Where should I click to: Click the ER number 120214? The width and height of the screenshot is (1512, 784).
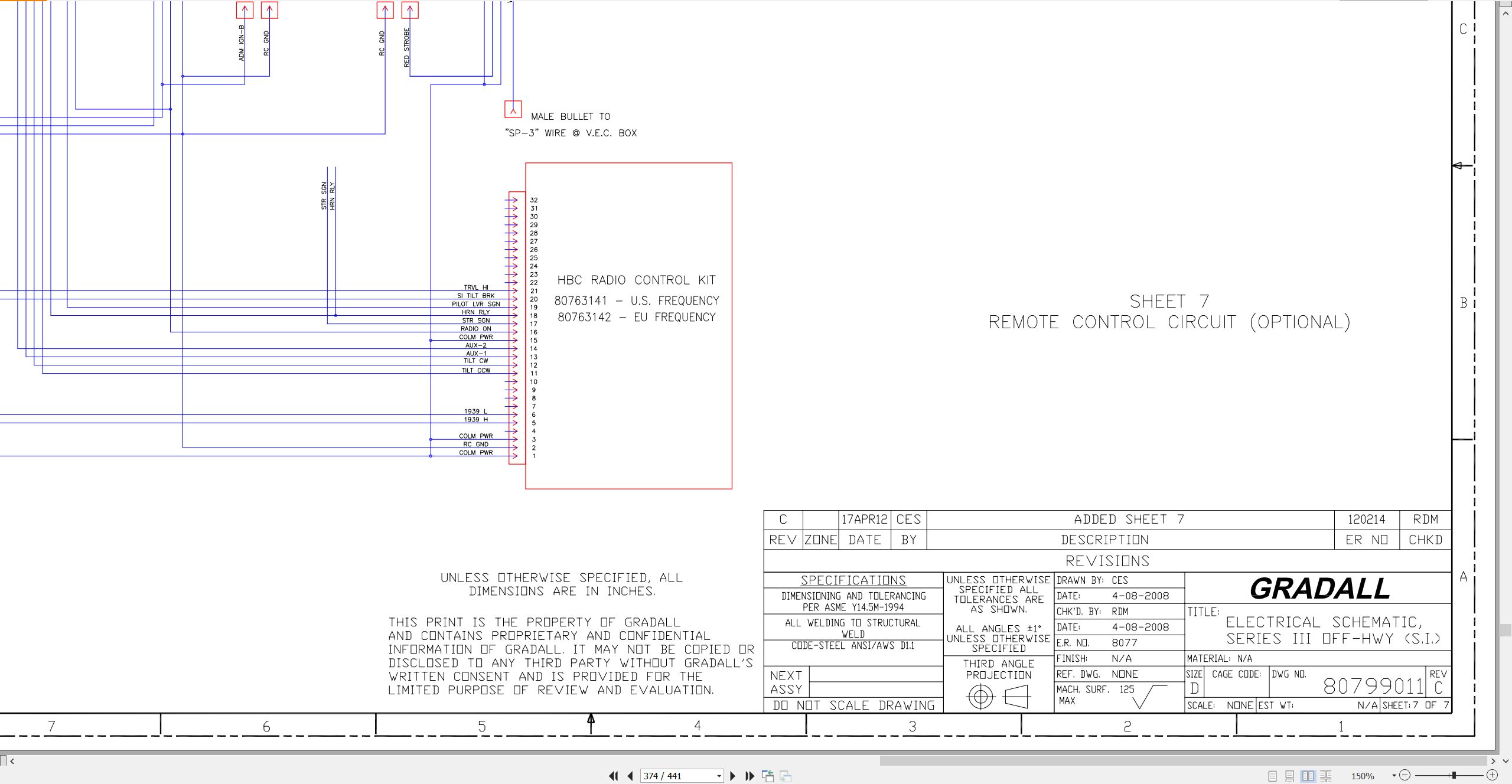click(1366, 520)
